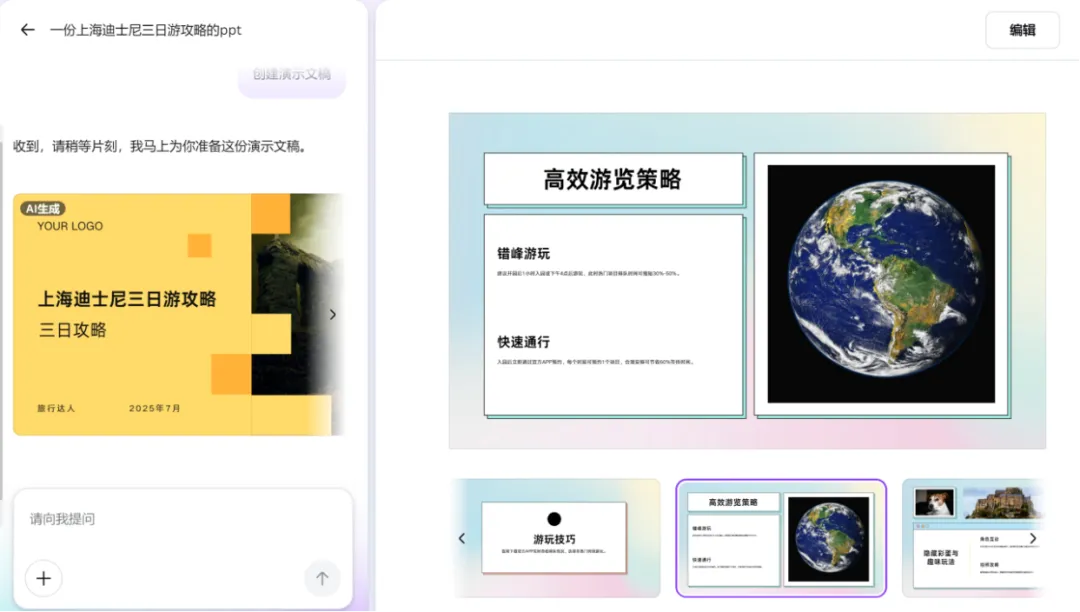This screenshot has height=612, width=1080.
Task: Select the 游玩技巧 slide thumbnail
Action: pyautogui.click(x=557, y=538)
